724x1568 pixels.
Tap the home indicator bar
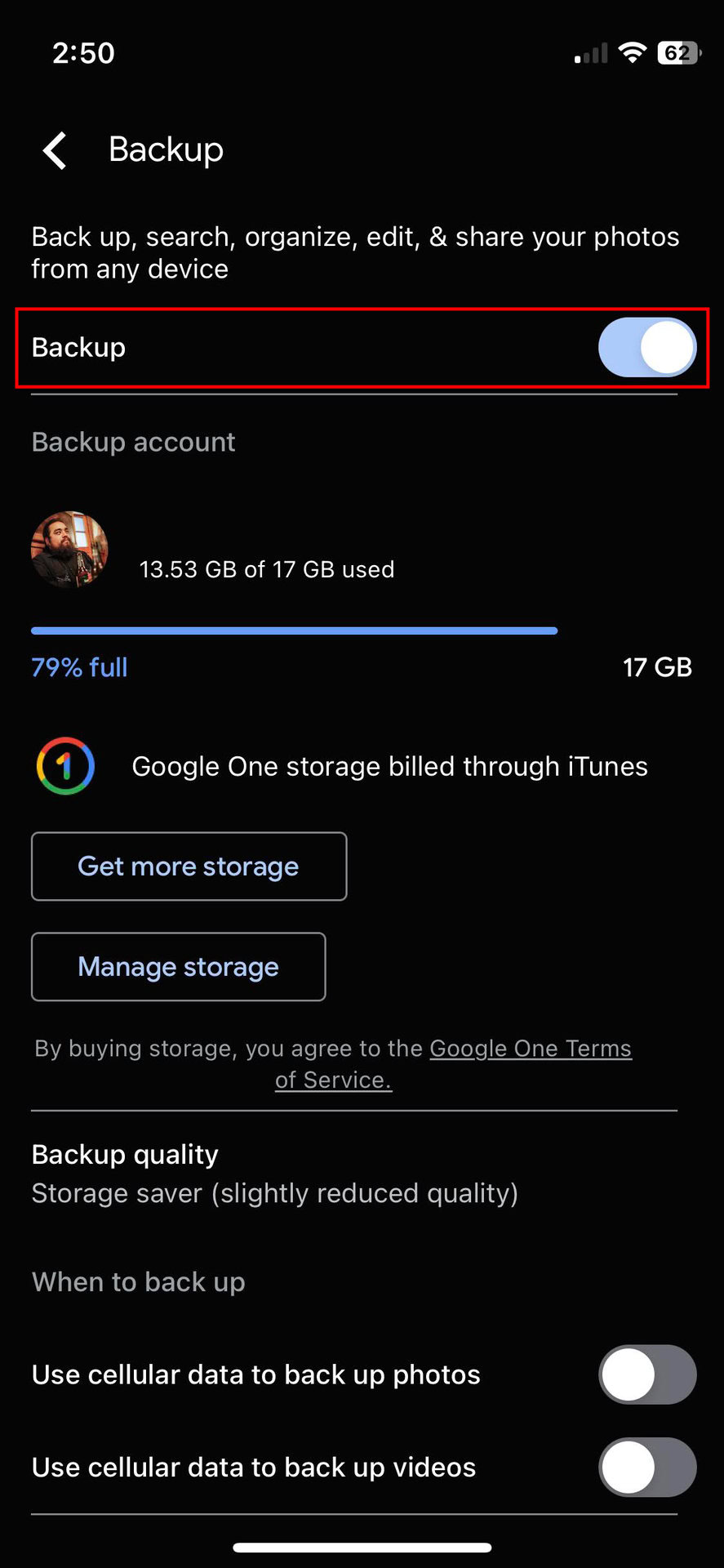coord(362,1547)
